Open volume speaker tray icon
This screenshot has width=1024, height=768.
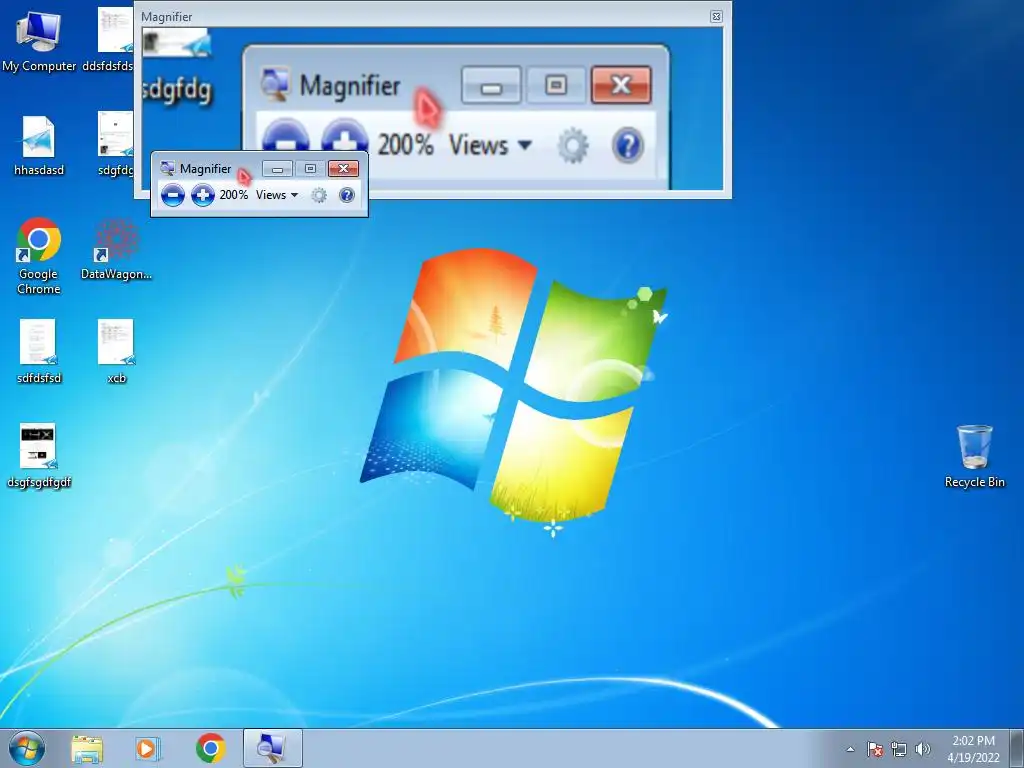[923, 749]
